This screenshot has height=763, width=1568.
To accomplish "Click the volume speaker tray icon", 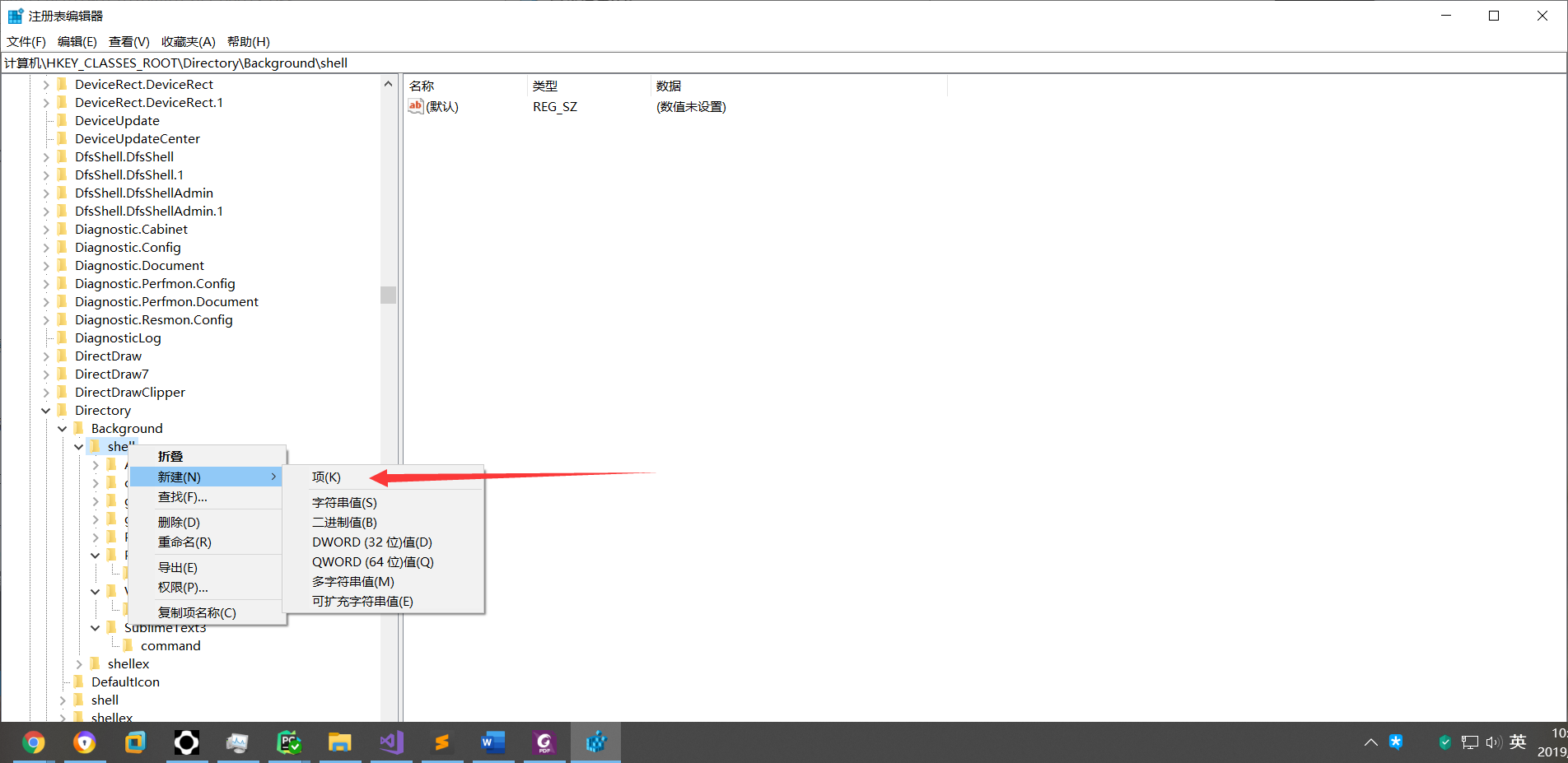I will pos(1494,742).
